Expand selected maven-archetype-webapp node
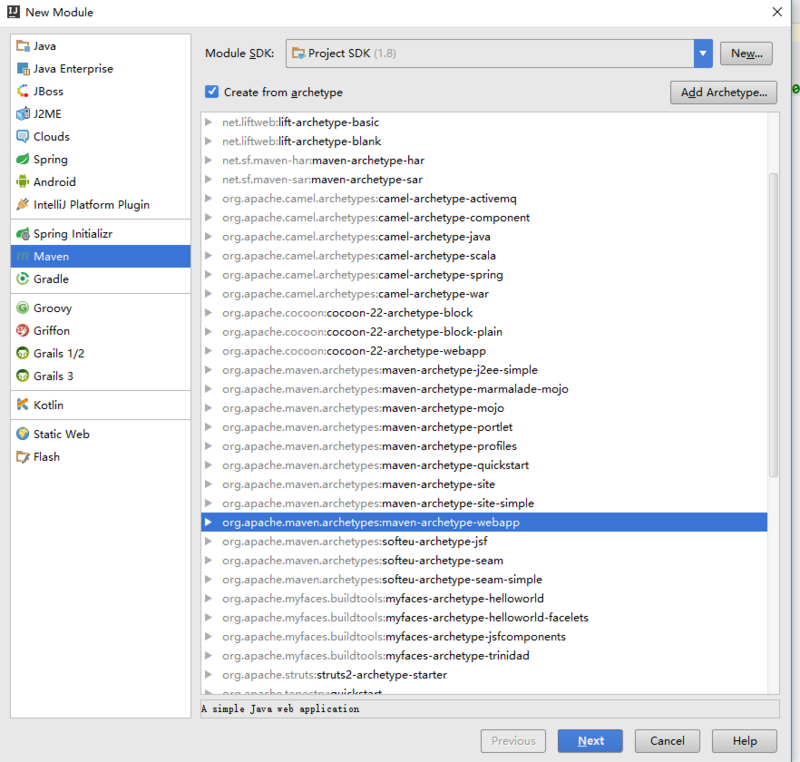The width and height of the screenshot is (800, 762). pos(208,522)
